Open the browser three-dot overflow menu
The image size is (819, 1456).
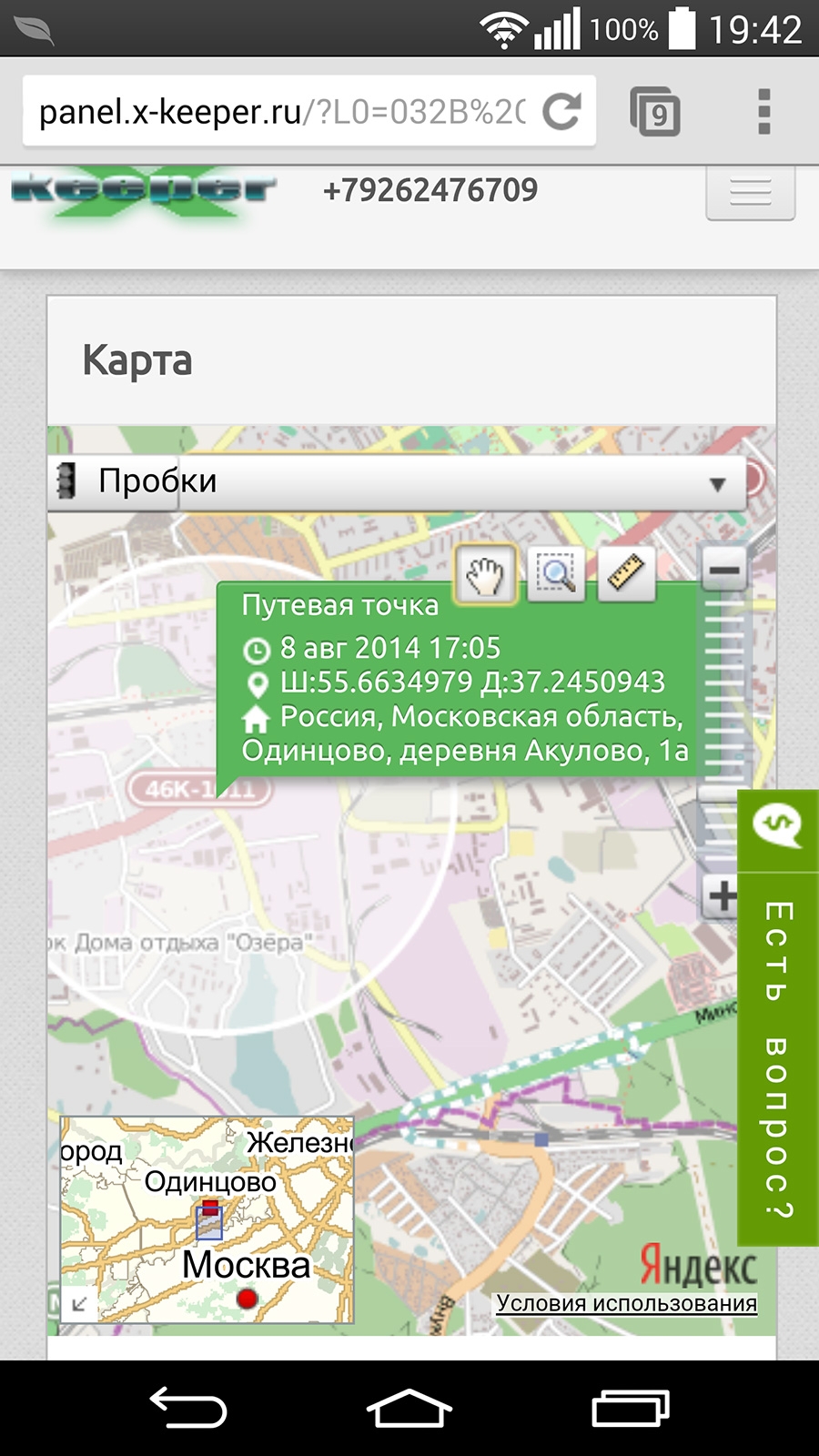pos(763,112)
